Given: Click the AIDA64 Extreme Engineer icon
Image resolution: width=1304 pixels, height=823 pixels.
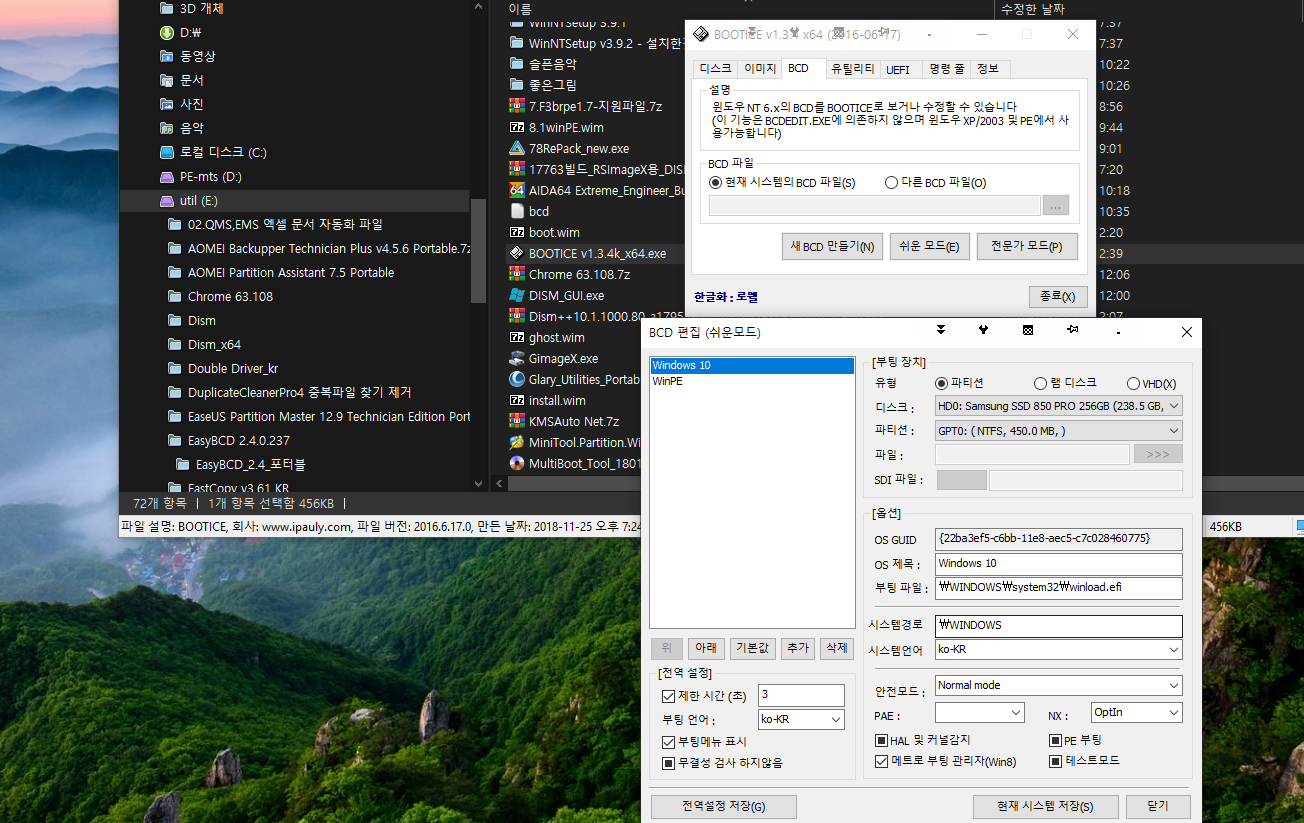Looking at the screenshot, I should 517,190.
